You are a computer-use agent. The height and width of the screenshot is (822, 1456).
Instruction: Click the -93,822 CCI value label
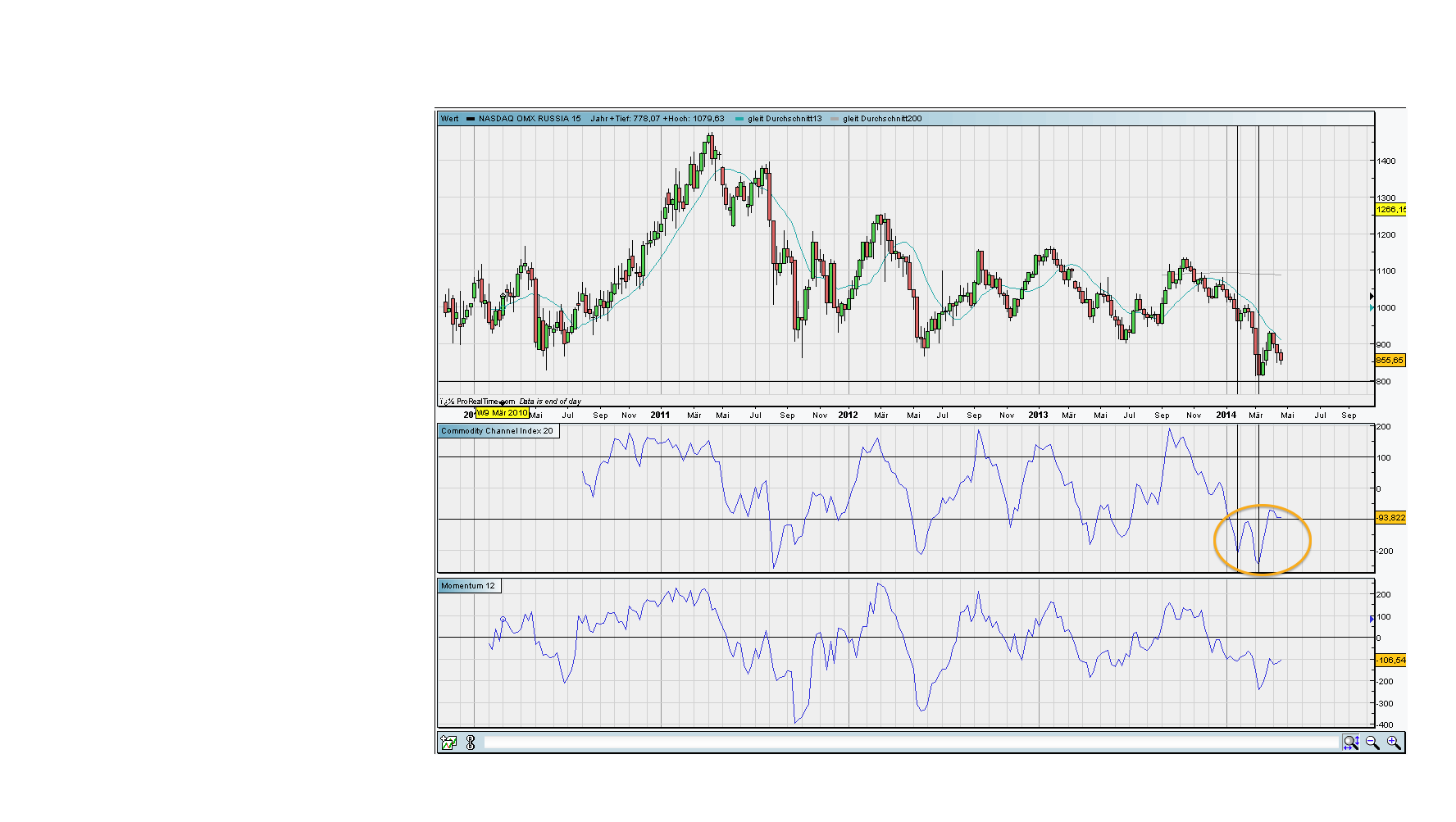(1390, 518)
